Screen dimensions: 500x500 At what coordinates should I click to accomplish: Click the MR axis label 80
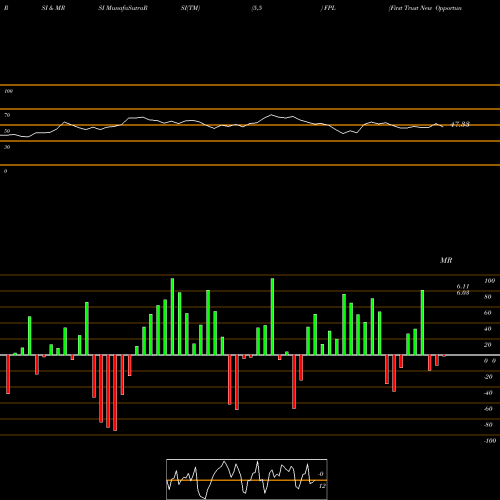(x=488, y=297)
